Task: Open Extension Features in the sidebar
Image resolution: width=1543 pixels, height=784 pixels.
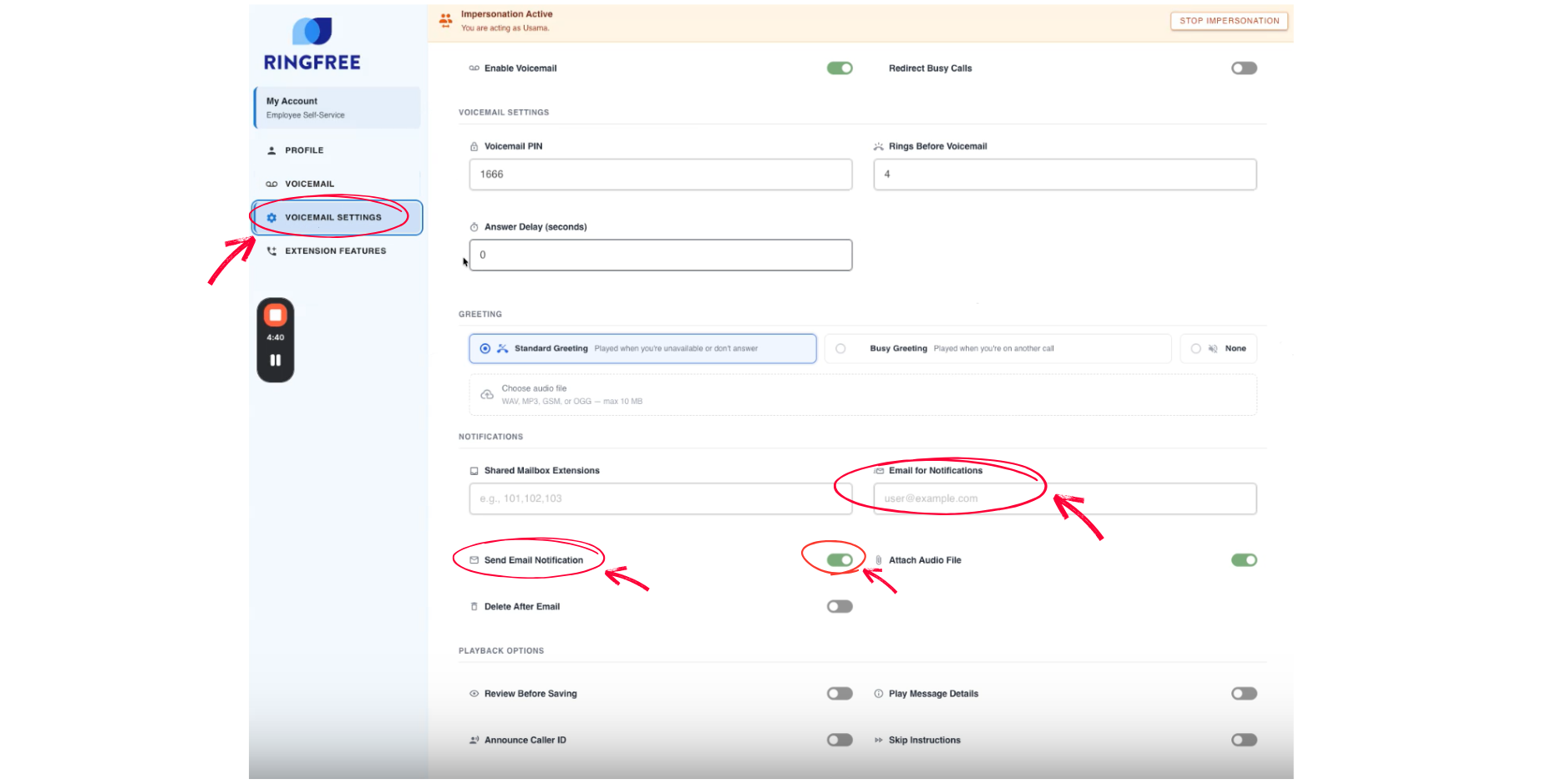Action: (335, 251)
